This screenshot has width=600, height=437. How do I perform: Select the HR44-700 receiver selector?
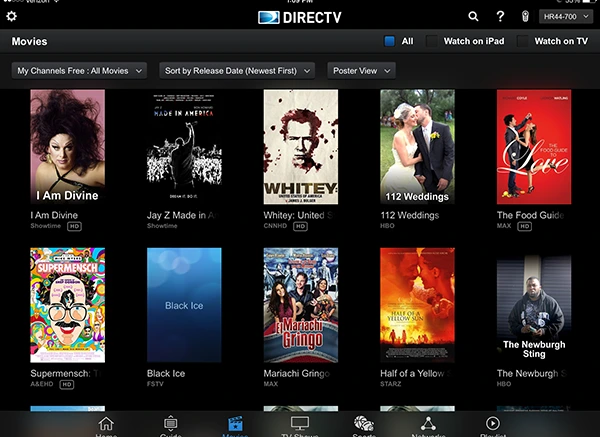(565, 17)
